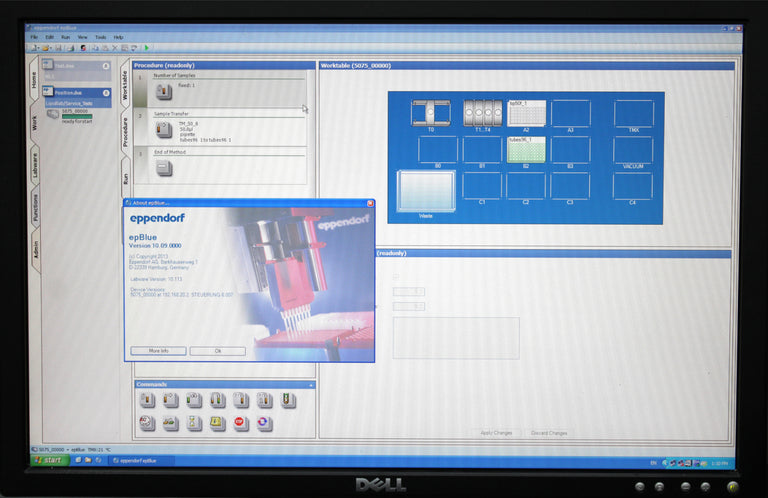The height and width of the screenshot is (498, 768).
Task: Switch to the Worktable vertical tab
Action: point(125,85)
